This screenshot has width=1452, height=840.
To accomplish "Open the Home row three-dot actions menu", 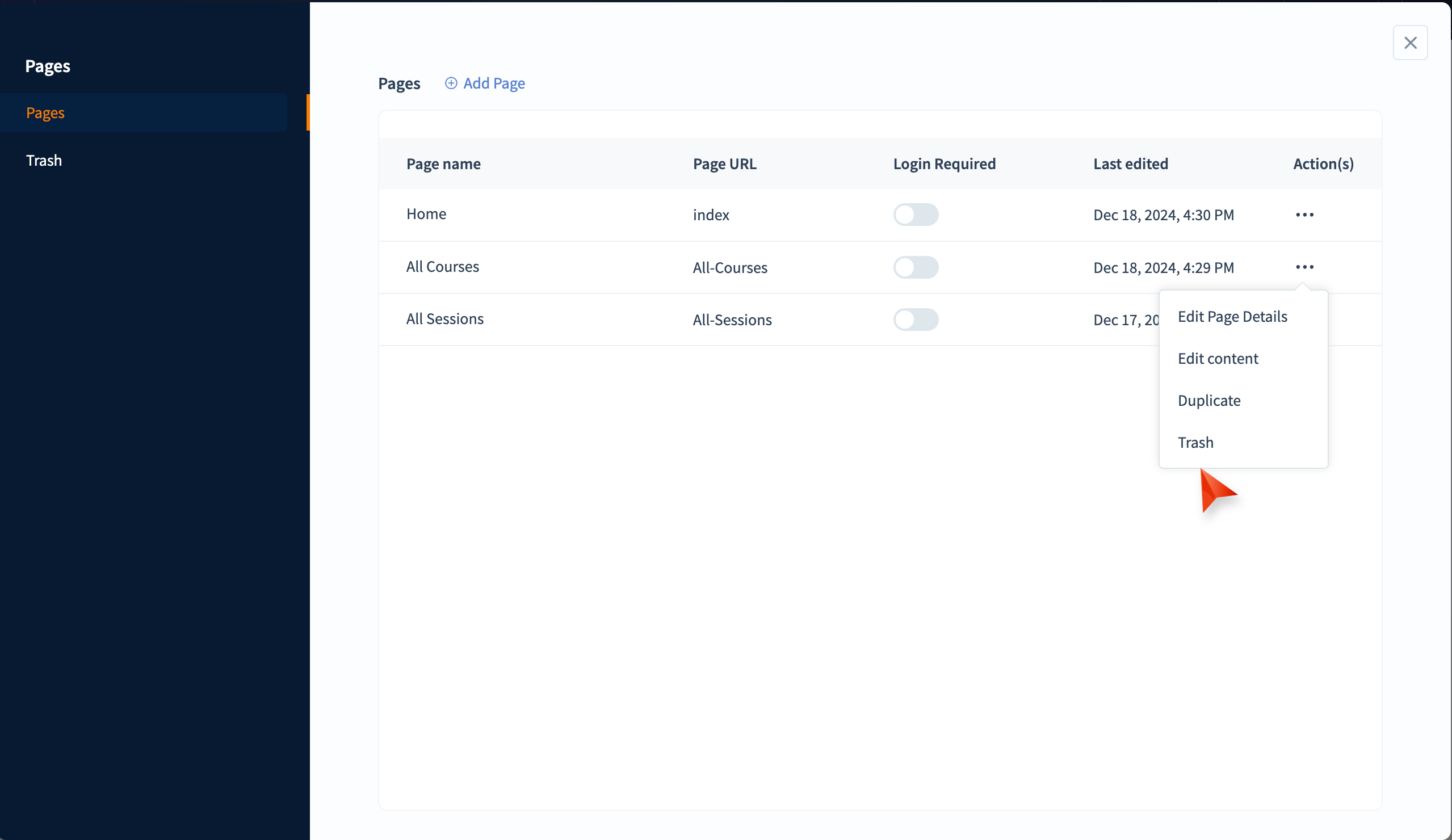I will (1304, 215).
